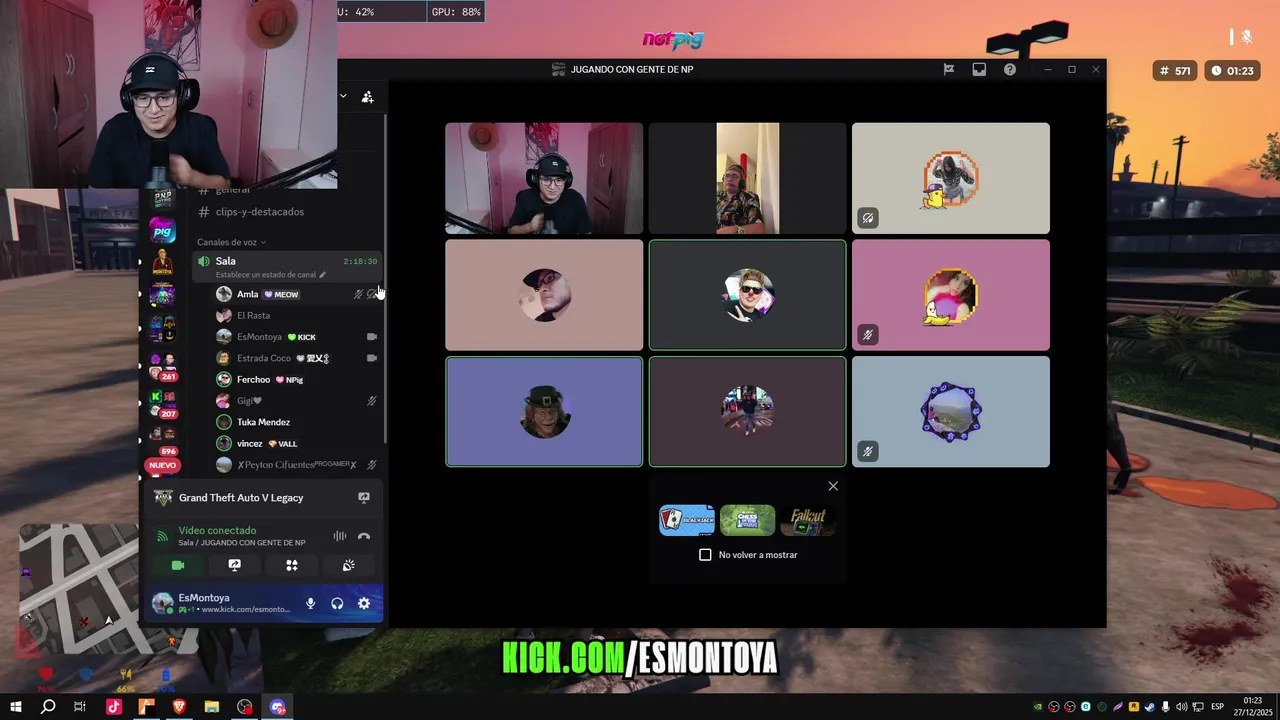The width and height of the screenshot is (1280, 720).
Task: Launch Chess in the Park activity
Action: (x=747, y=520)
